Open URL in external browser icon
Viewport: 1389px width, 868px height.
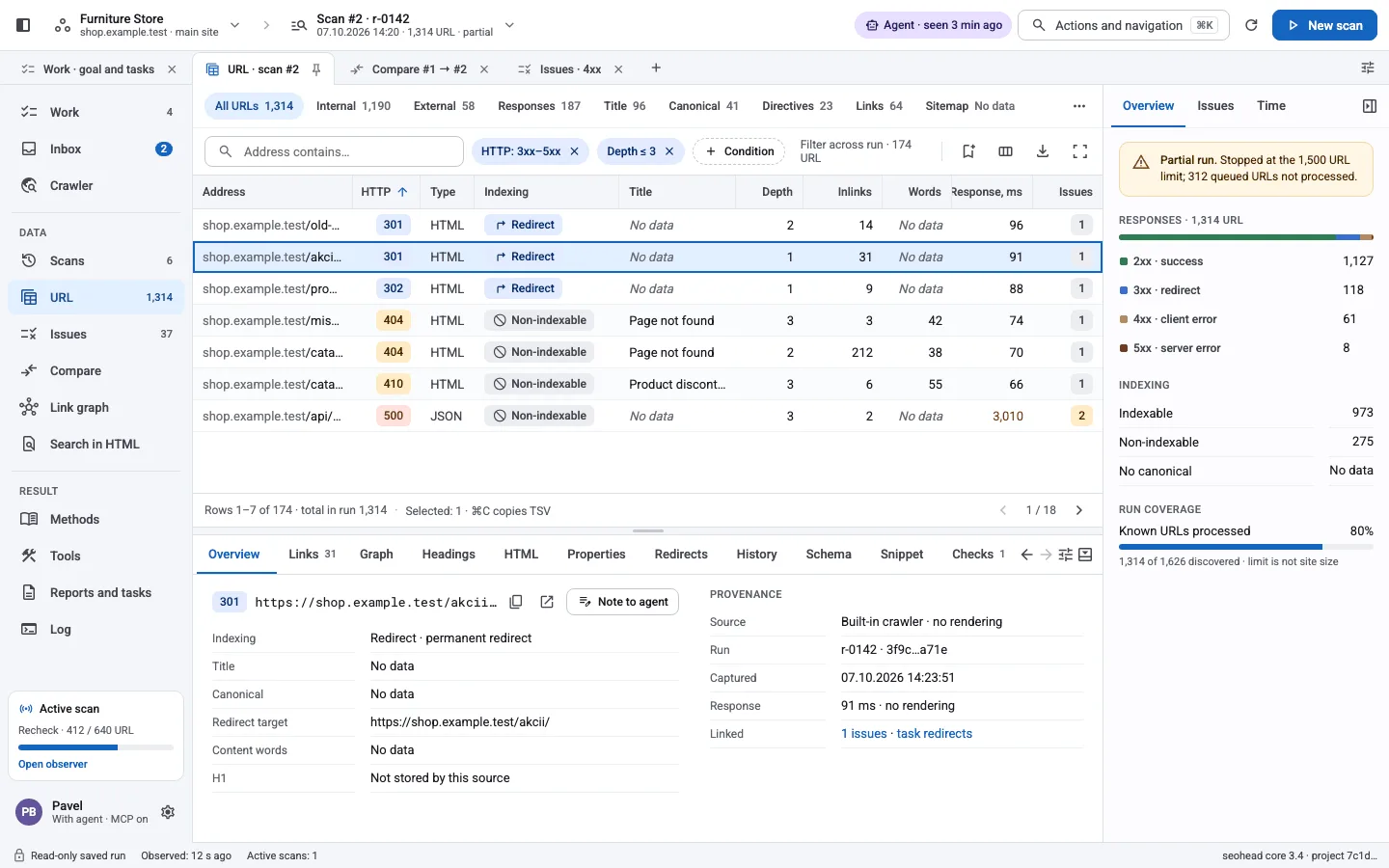point(547,602)
